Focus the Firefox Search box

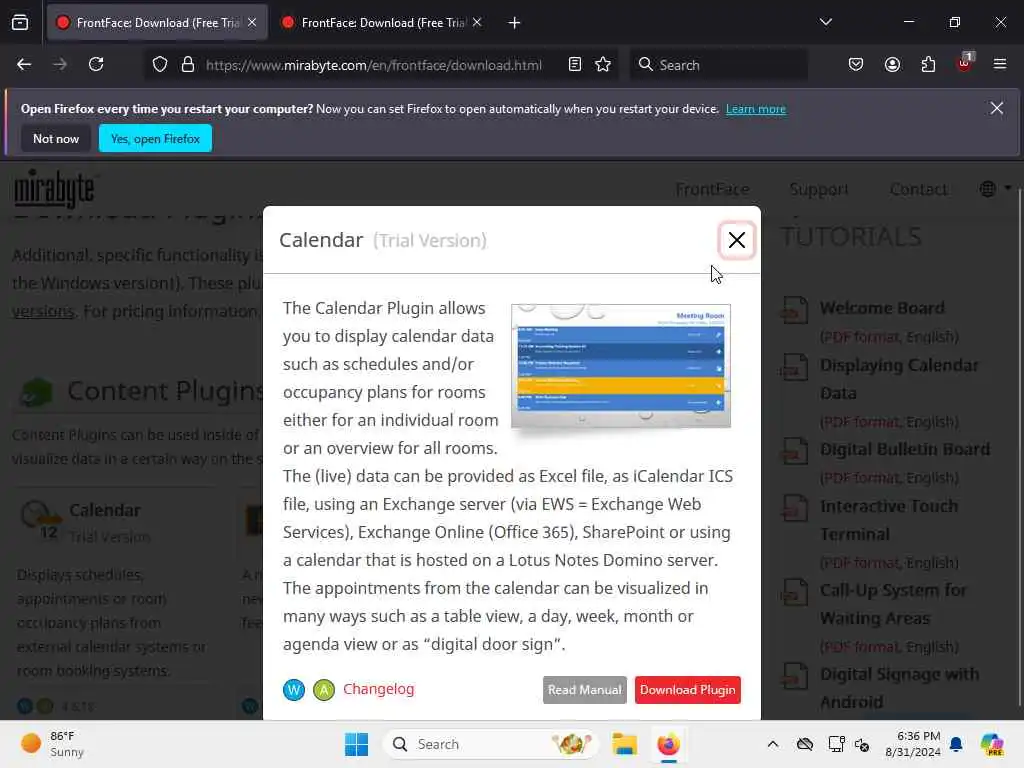point(718,65)
